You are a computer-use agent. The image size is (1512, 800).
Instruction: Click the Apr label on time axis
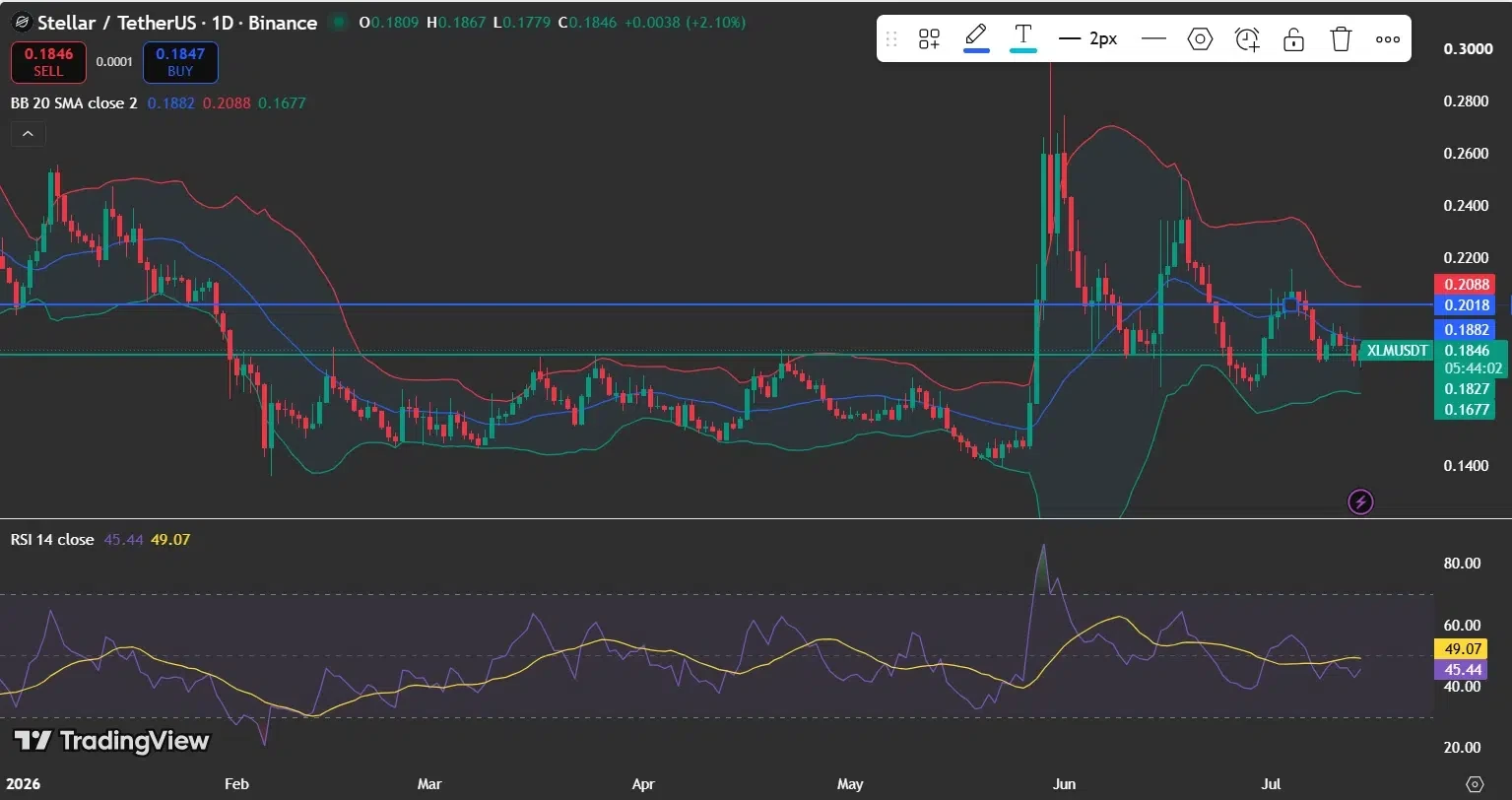pyautogui.click(x=643, y=784)
